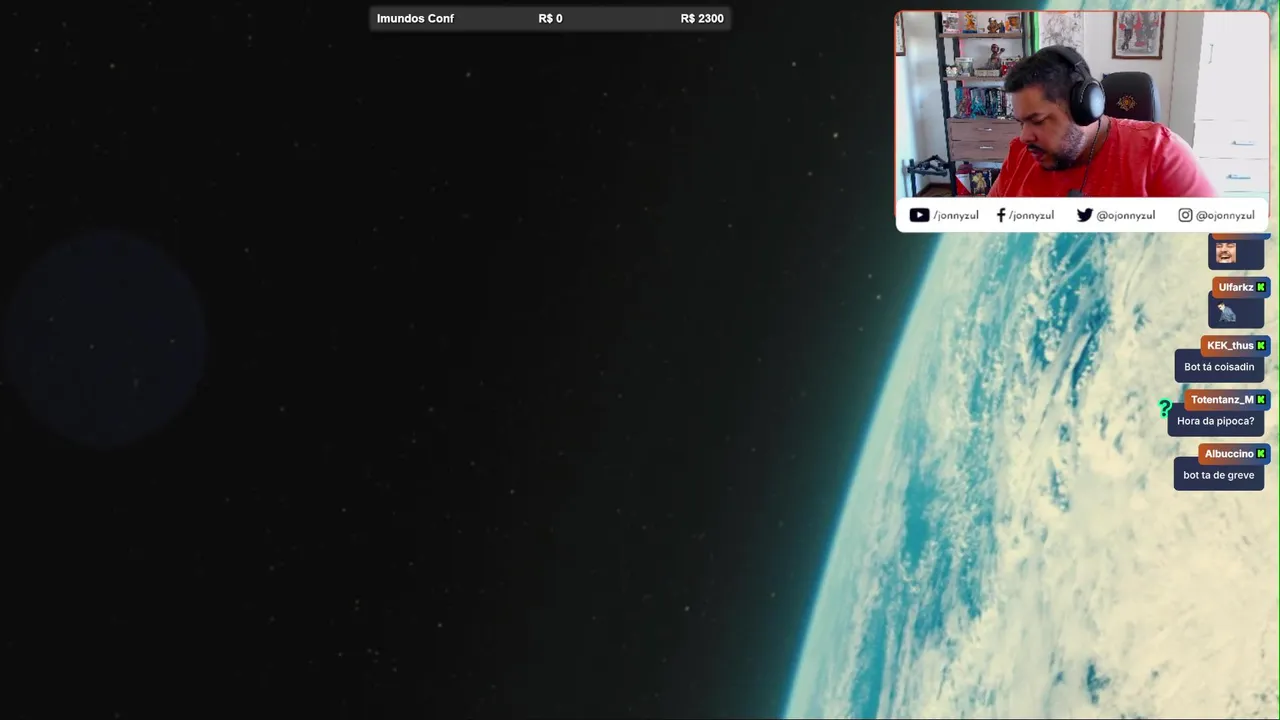Click the Facebook icon in social bar
Image resolution: width=1280 pixels, height=720 pixels.
coord(1001,215)
